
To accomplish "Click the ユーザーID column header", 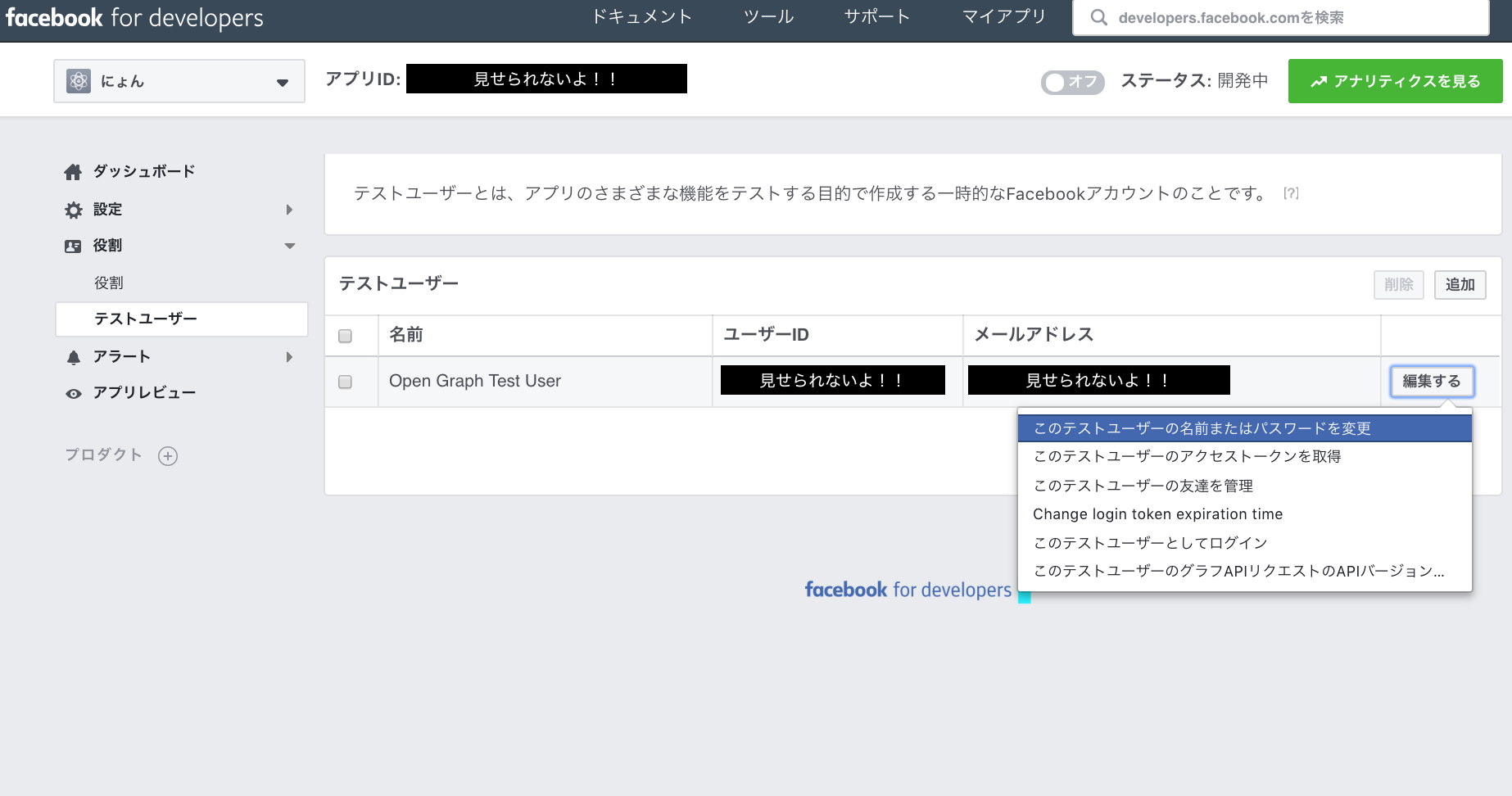I will 767,334.
